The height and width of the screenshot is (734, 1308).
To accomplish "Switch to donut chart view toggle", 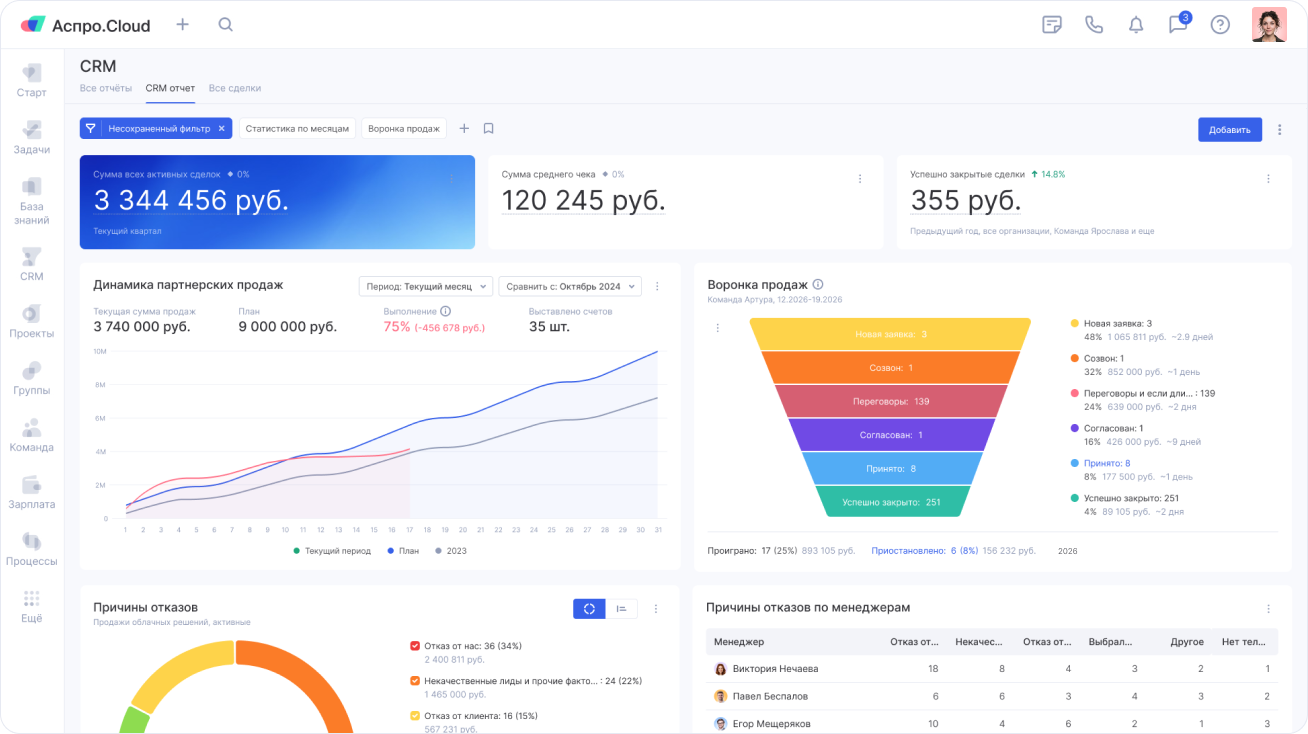I will [589, 608].
